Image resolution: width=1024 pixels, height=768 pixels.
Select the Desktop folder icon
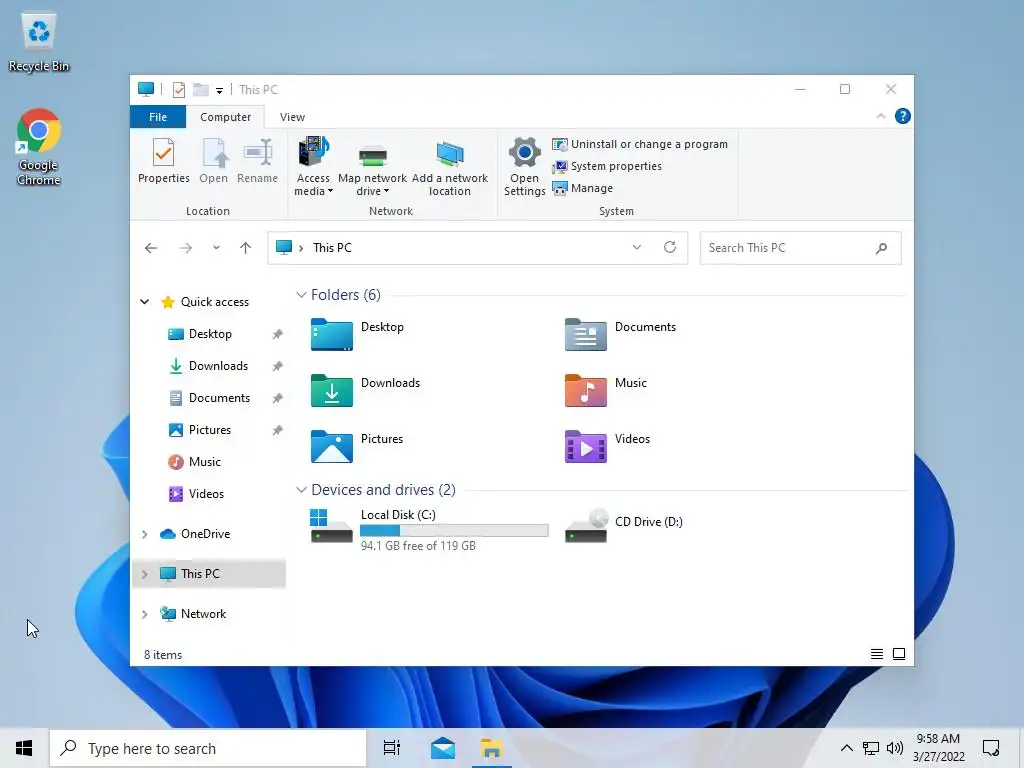click(332, 334)
